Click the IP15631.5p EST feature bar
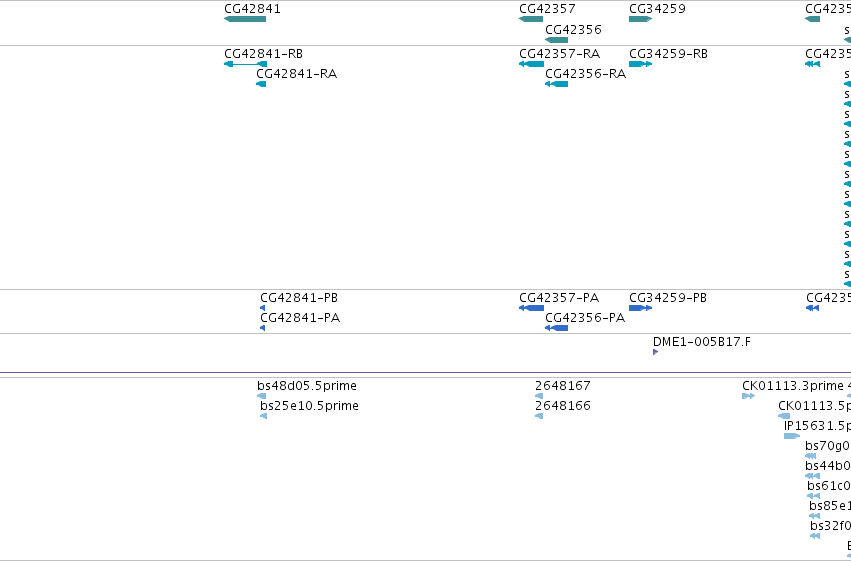Image resolution: width=851 pixels, height=561 pixels. point(792,436)
